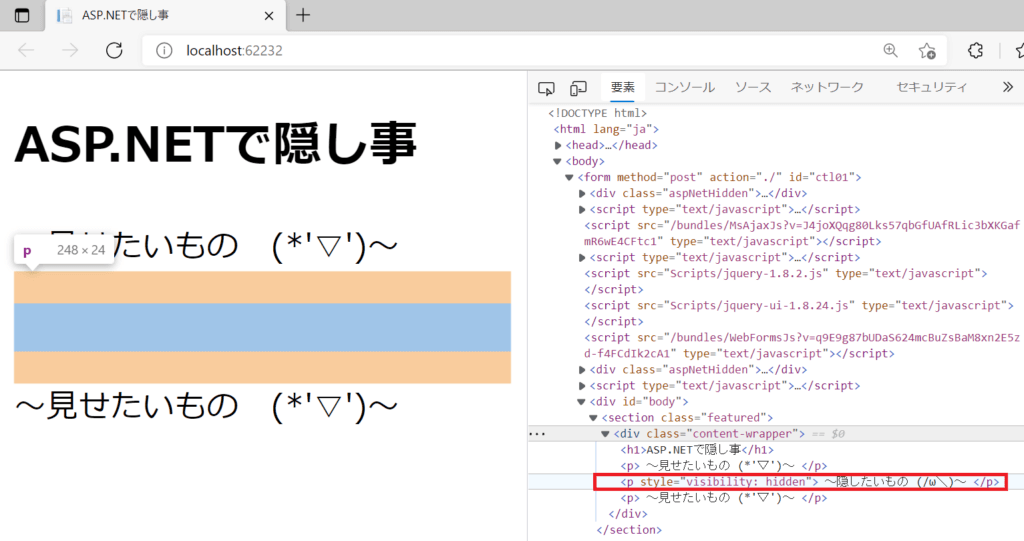The height and width of the screenshot is (541, 1024).
Task: Collapse the form ctl01 node
Action: pos(569,178)
